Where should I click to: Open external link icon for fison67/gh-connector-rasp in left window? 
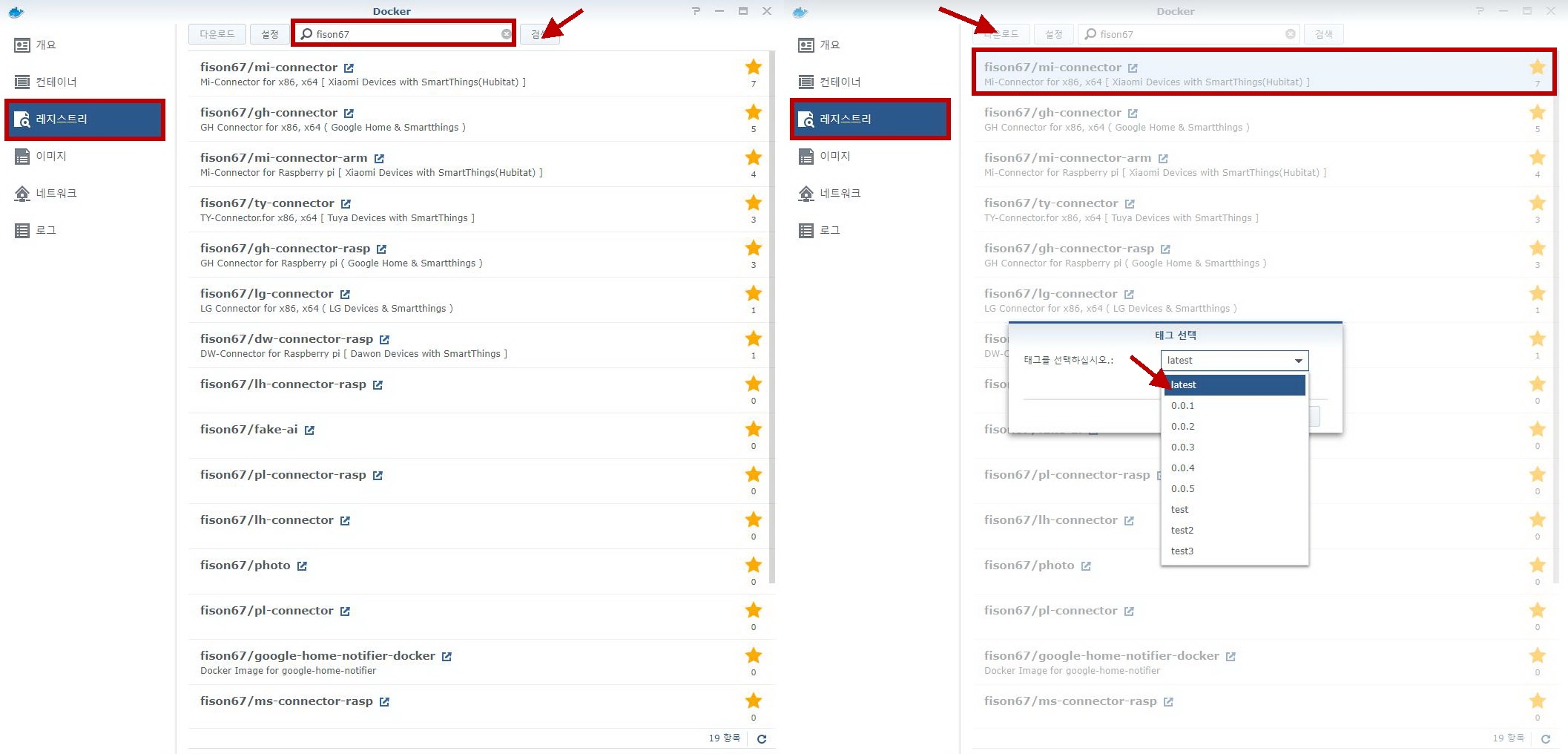point(381,249)
